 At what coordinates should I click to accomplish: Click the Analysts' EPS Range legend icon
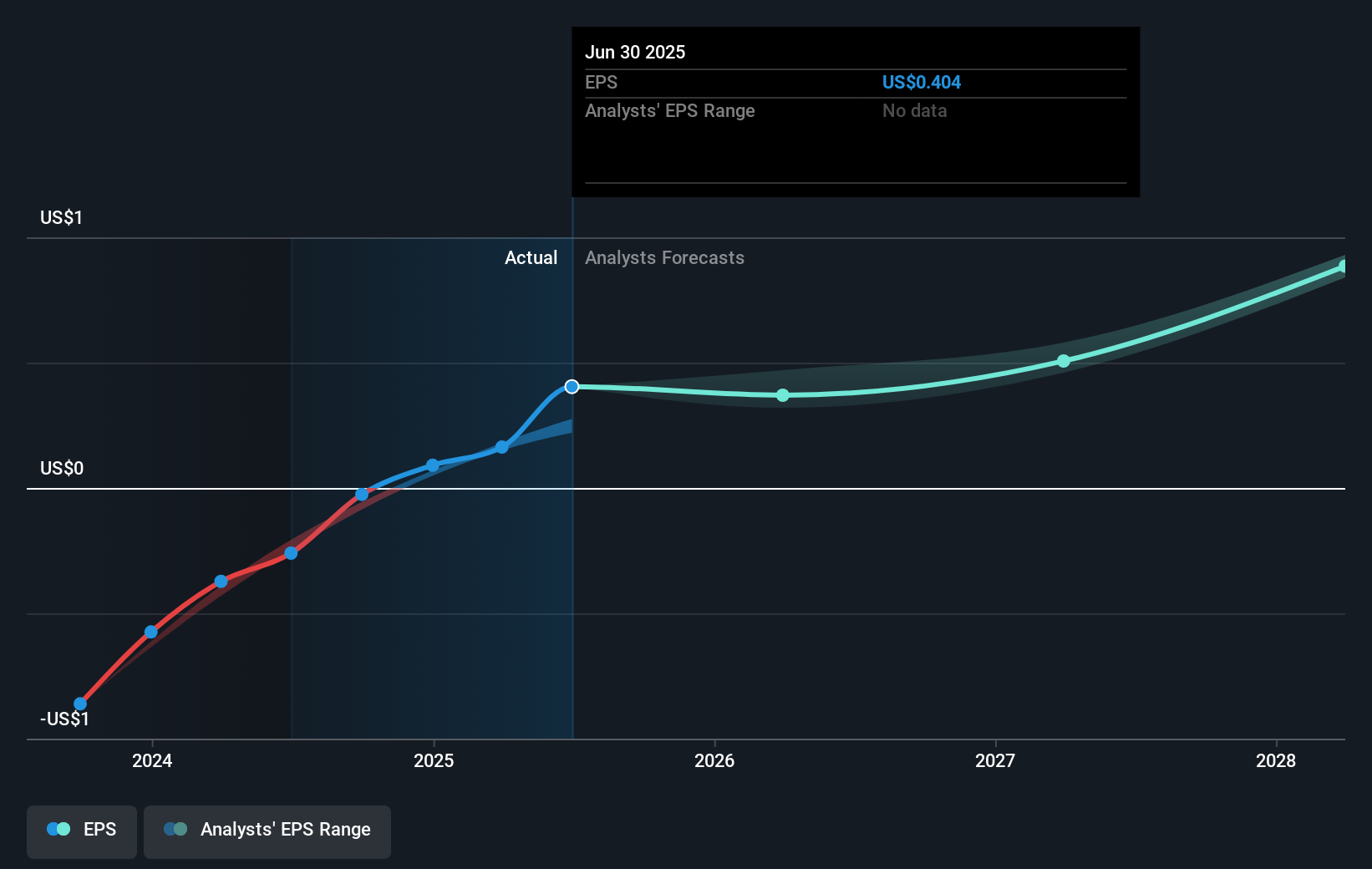[x=175, y=828]
